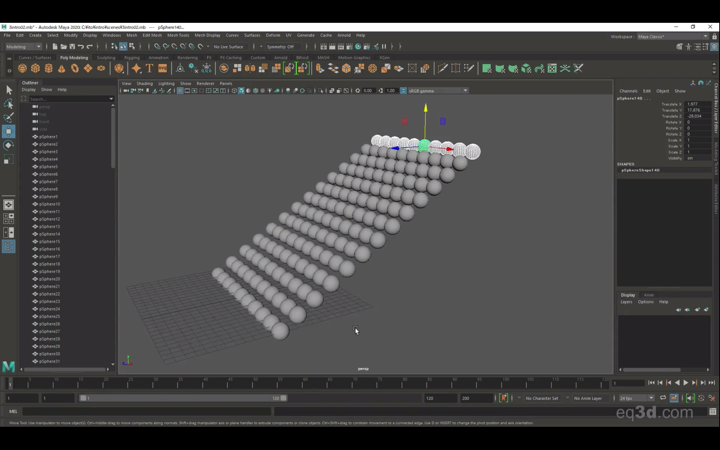Click the Type tool 'T' shelf icon
The width and height of the screenshot is (720, 450).
coord(149,69)
